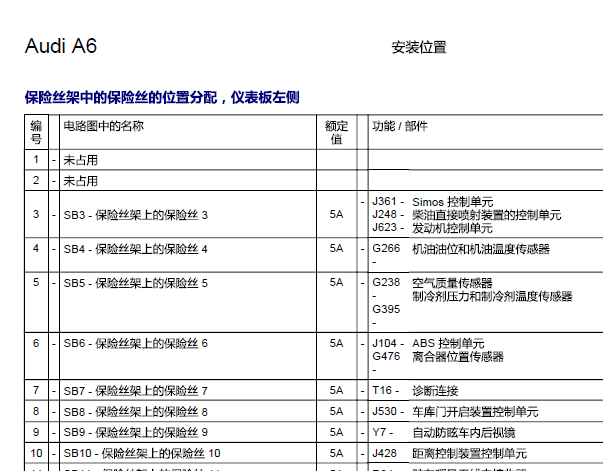This screenshot has height=471, width=603.
Task: Click the 'Audi A6' document title
Action: (x=61, y=46)
